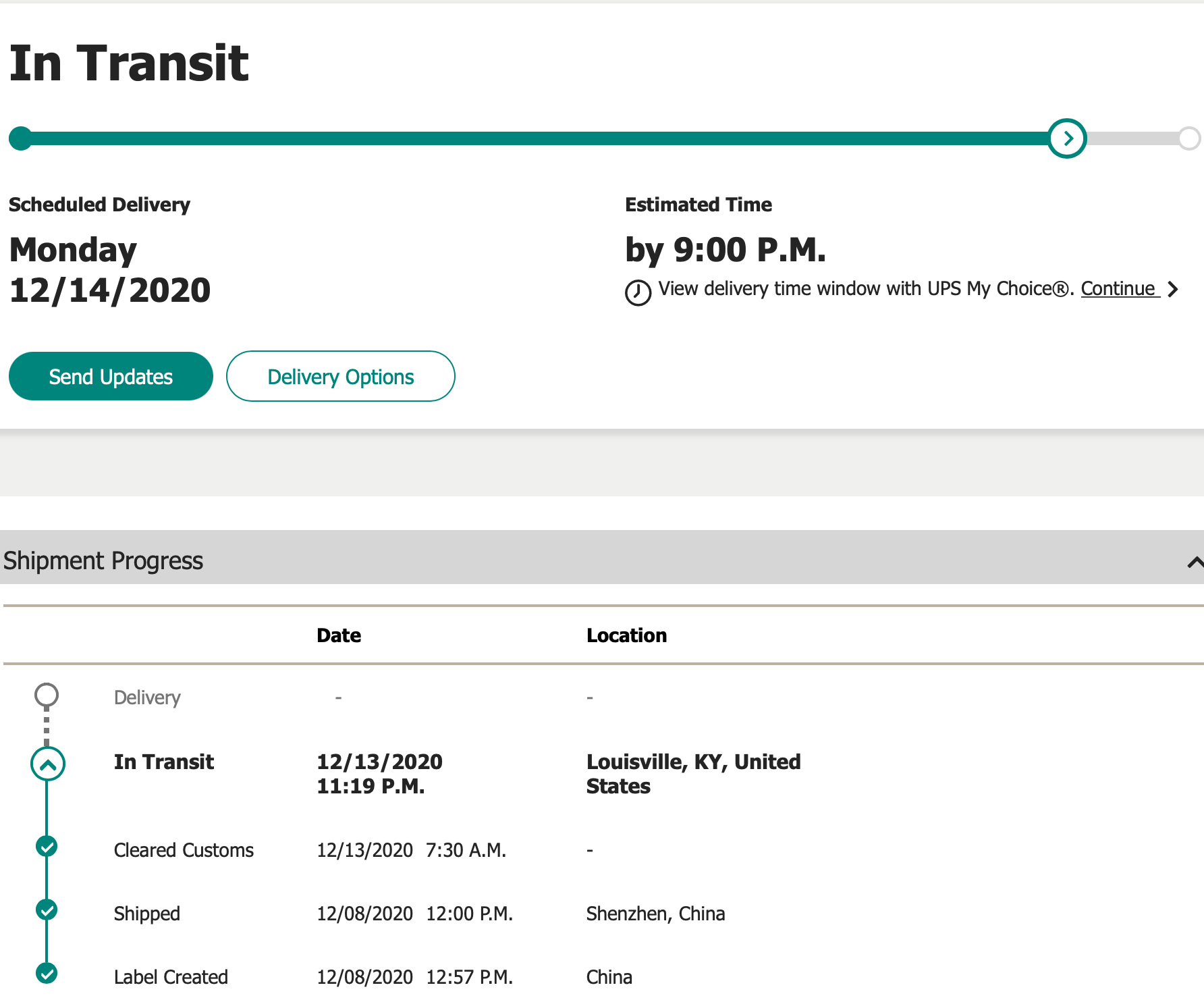Click the empty circle beside Delivery step

point(47,695)
